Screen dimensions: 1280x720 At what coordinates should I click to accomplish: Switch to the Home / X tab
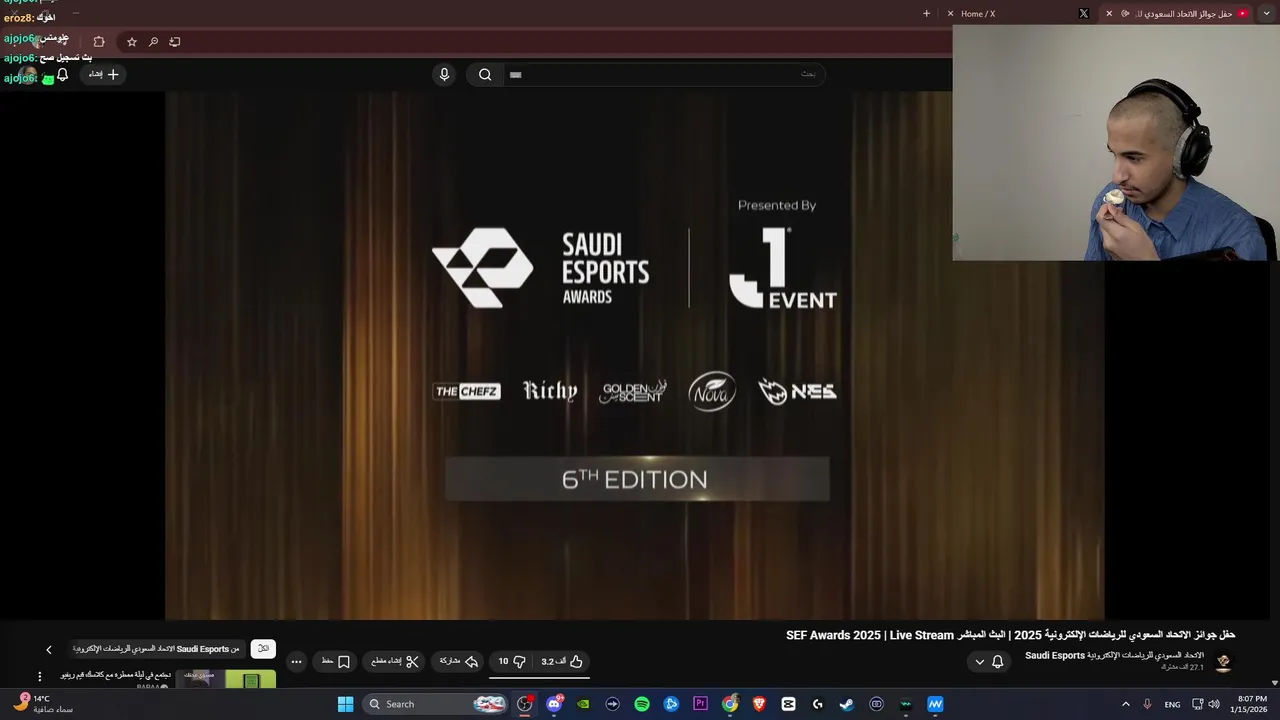point(1018,13)
